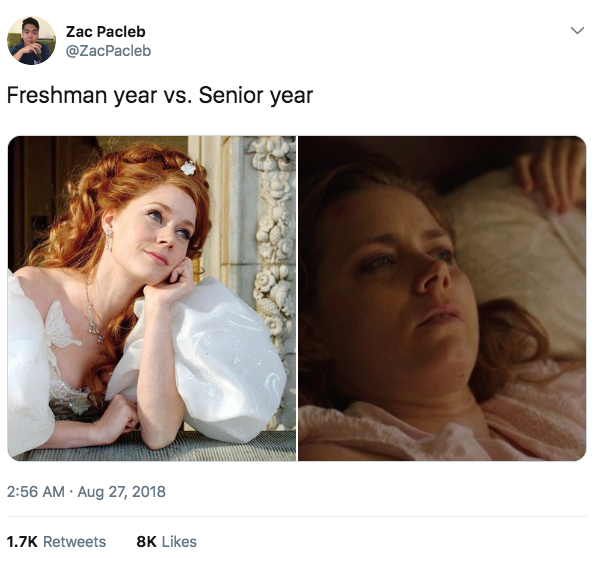595x562 pixels.
Task: View the 8K likes count
Action: [x=146, y=542]
